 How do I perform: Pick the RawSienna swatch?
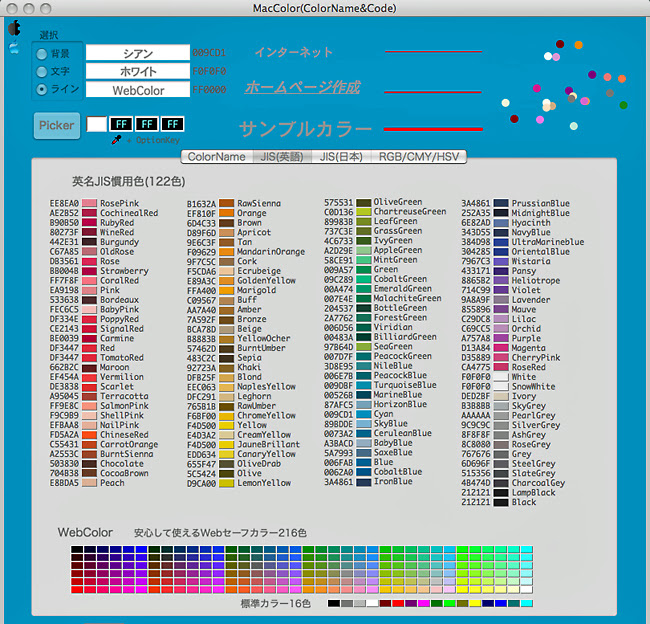[226, 203]
